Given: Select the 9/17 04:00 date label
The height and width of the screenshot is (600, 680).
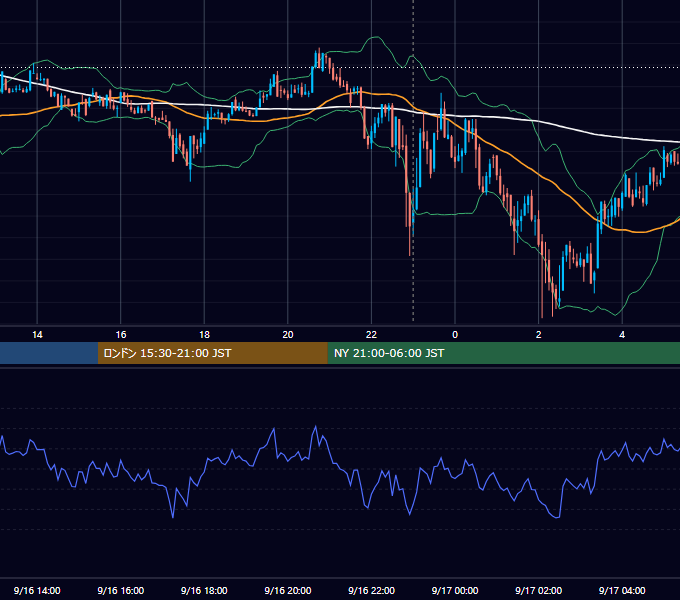Looking at the screenshot, I should click(x=622, y=590).
